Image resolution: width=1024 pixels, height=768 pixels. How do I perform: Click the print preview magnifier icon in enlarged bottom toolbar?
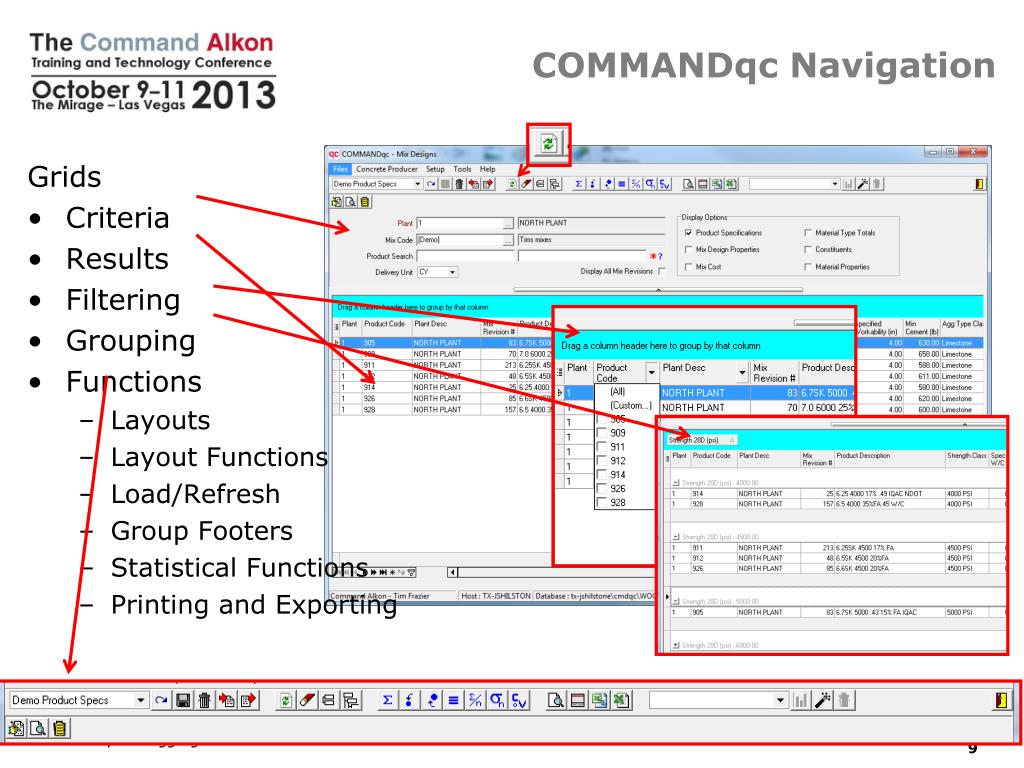[556, 700]
